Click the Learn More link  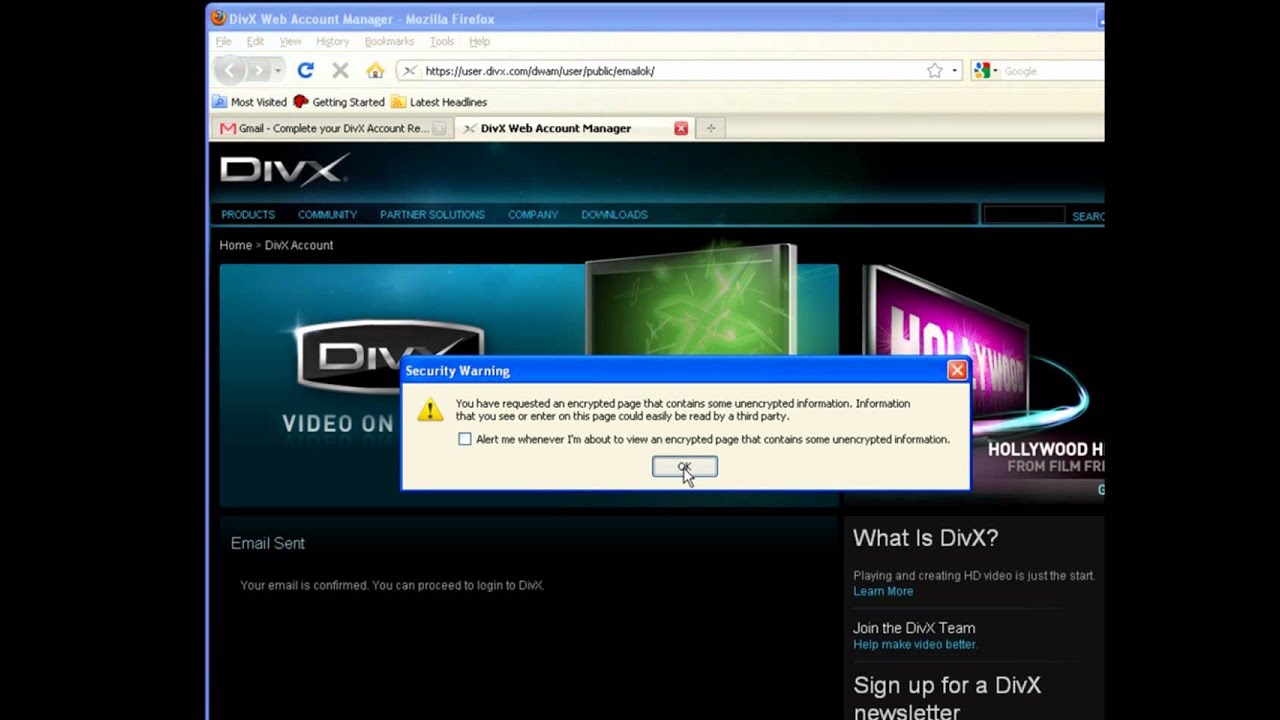[x=883, y=591]
